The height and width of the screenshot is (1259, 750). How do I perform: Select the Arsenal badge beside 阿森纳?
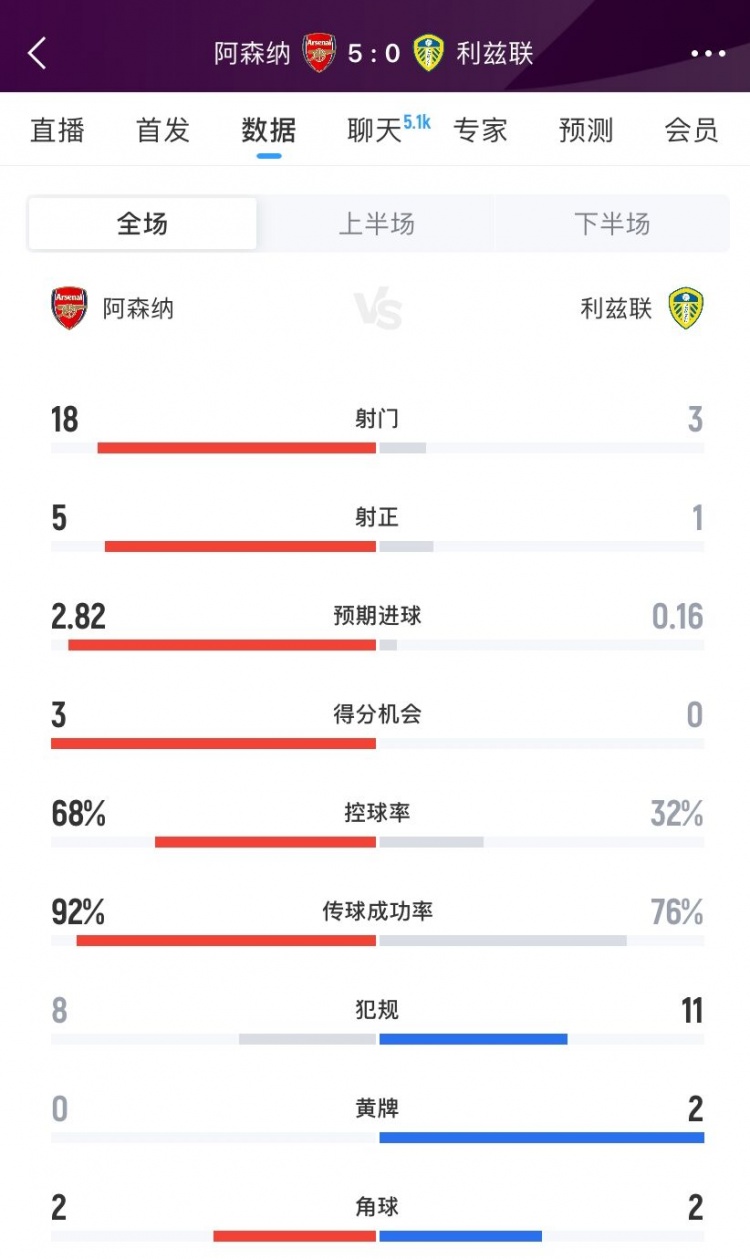67,308
